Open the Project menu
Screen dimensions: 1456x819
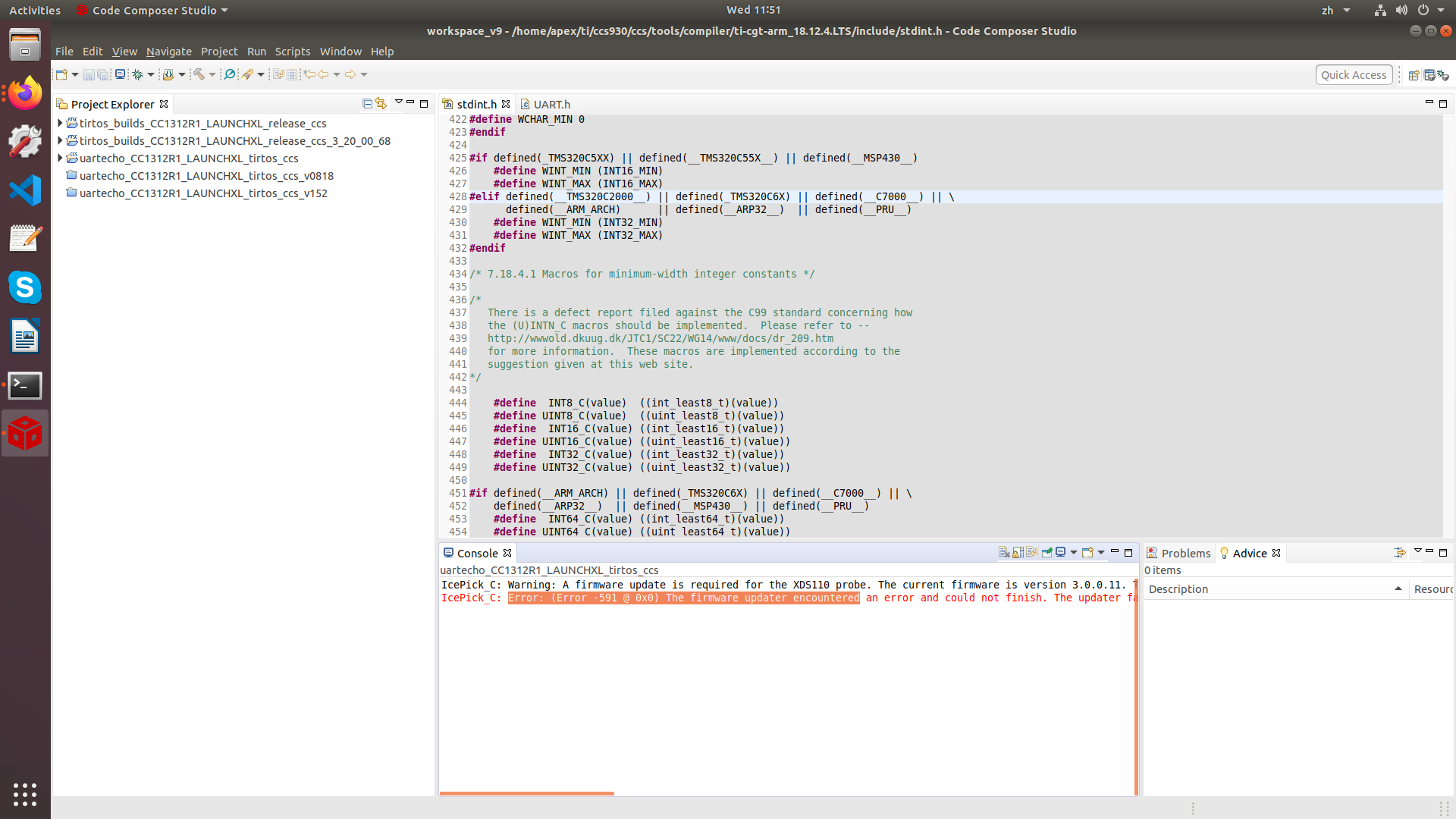coord(219,52)
